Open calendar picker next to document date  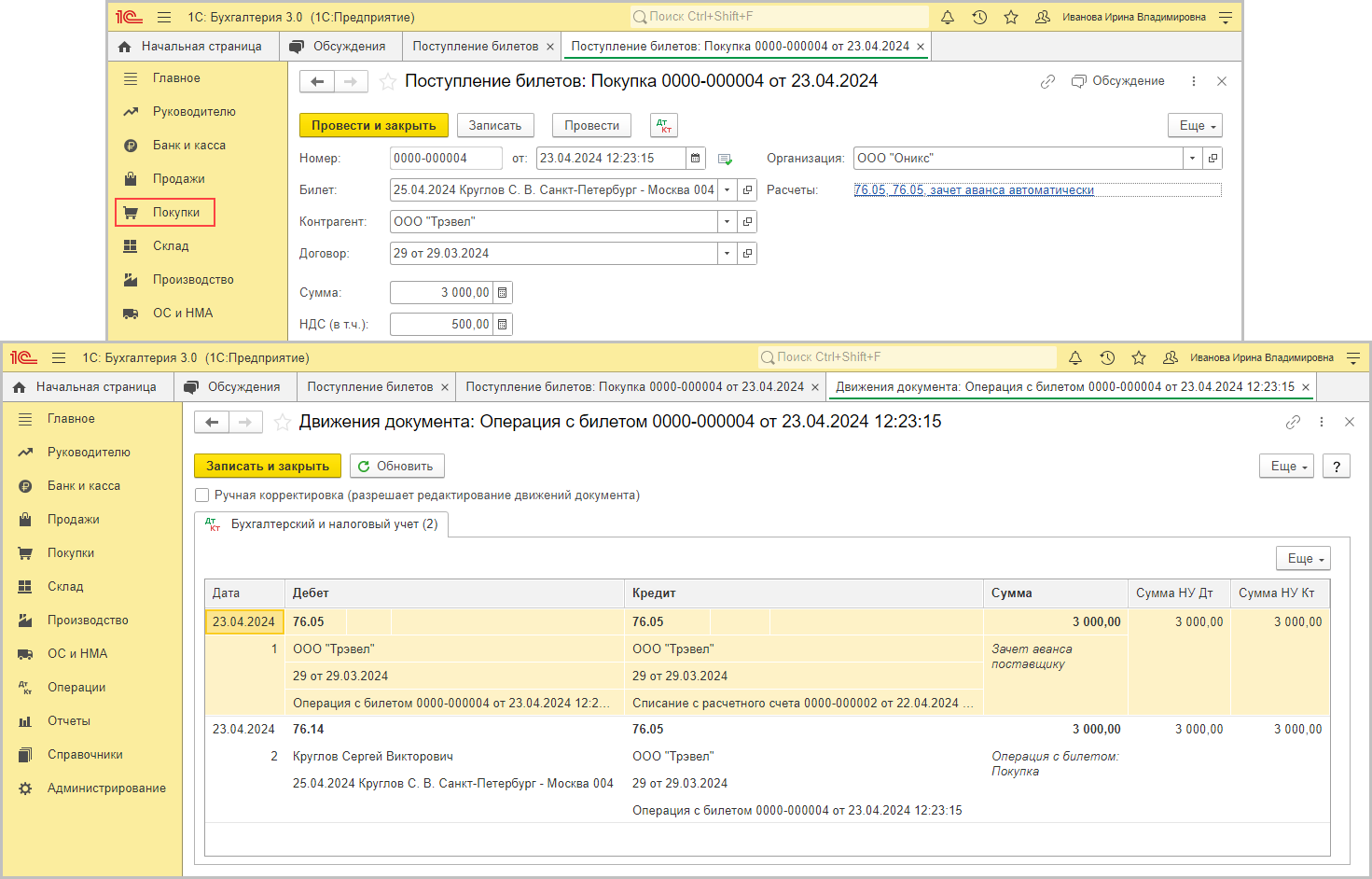(x=696, y=159)
